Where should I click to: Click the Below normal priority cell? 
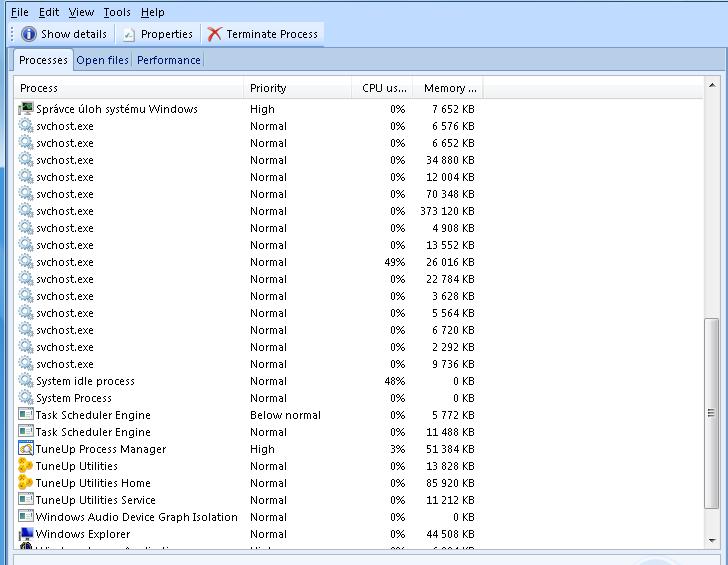[x=285, y=415]
